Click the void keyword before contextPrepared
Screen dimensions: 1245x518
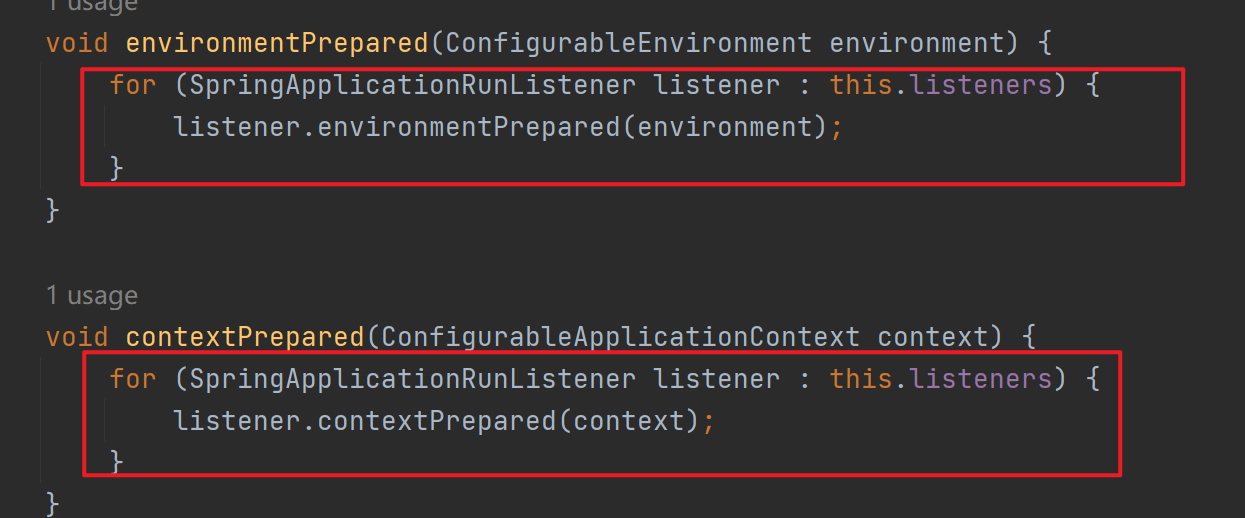[77, 337]
